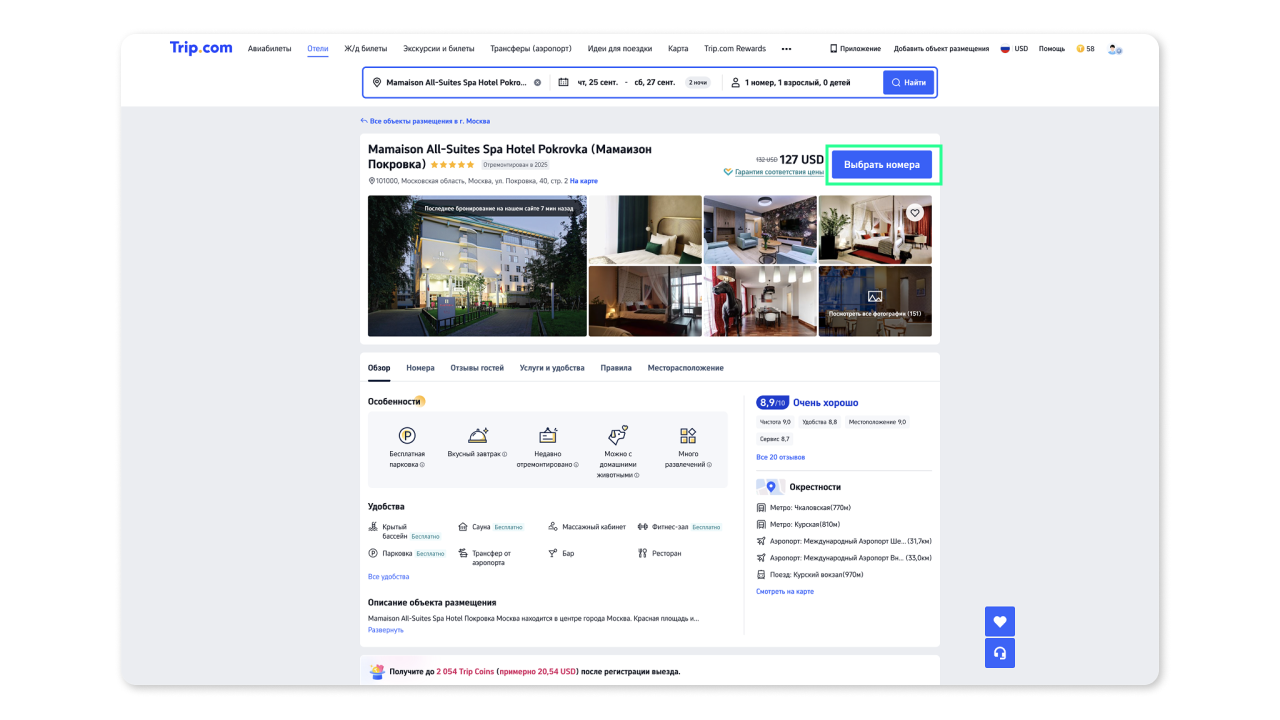The height and width of the screenshot is (720, 1280).
Task: Click the free parking P feature icon
Action: [x=407, y=436]
